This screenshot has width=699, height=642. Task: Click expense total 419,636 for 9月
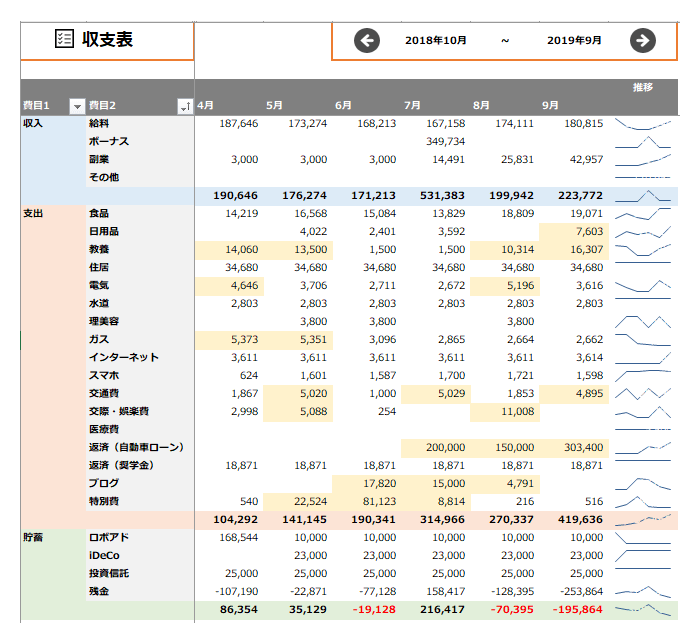(580, 519)
